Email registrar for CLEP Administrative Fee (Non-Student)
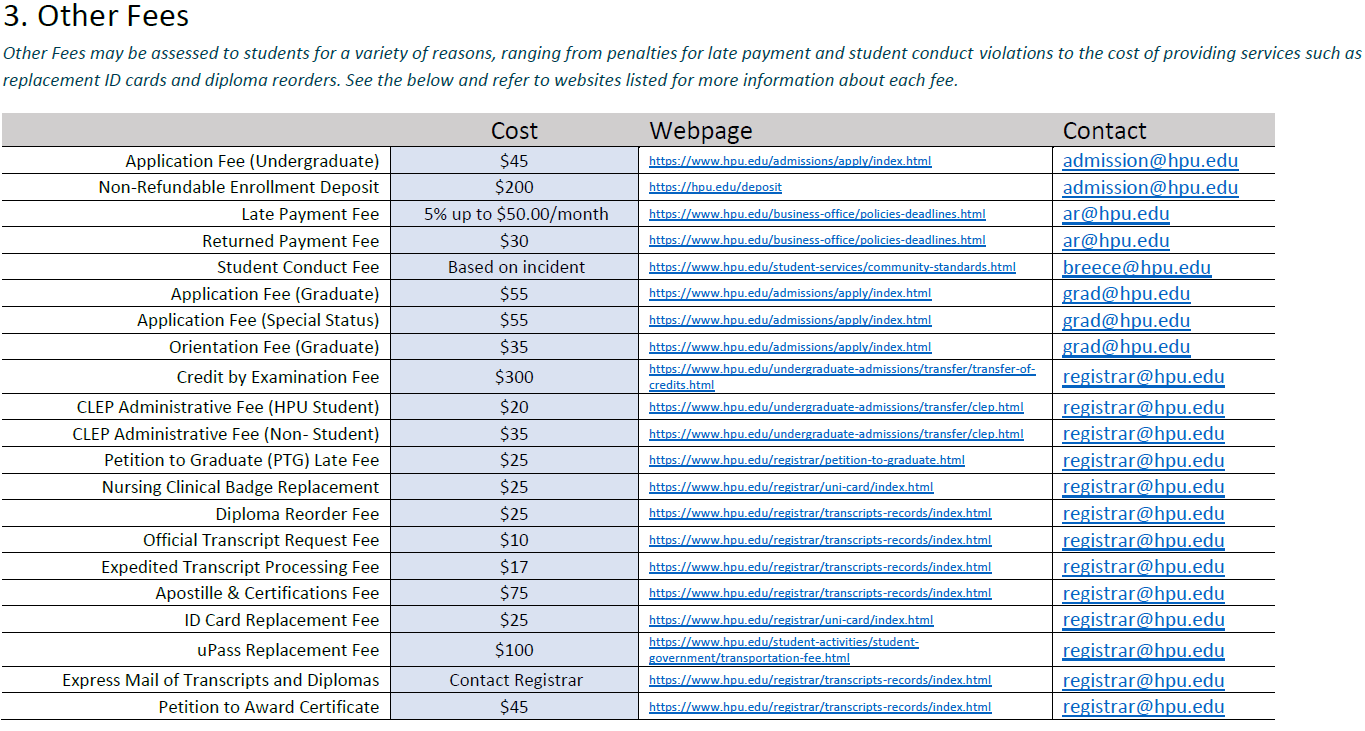Screen dimensions: 1365x731 (x=1143, y=434)
